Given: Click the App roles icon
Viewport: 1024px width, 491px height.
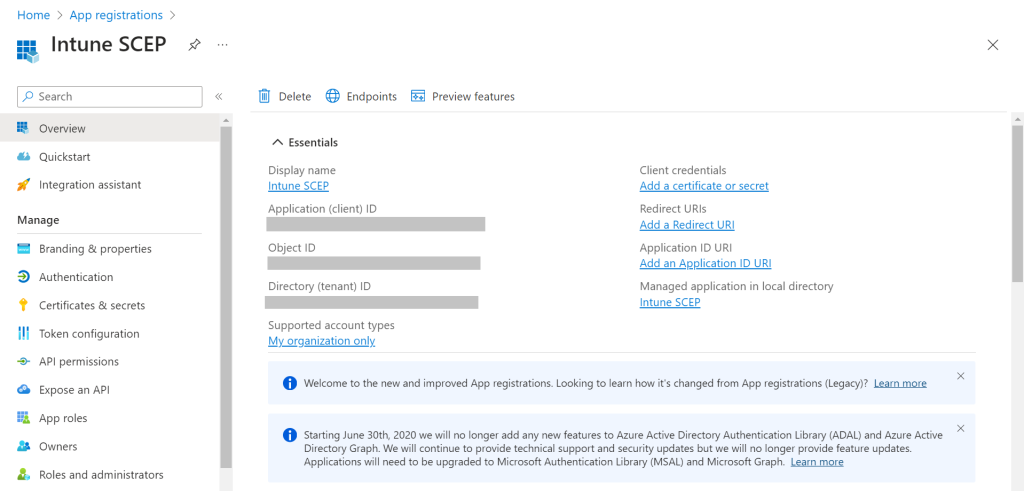Looking at the screenshot, I should [24, 418].
